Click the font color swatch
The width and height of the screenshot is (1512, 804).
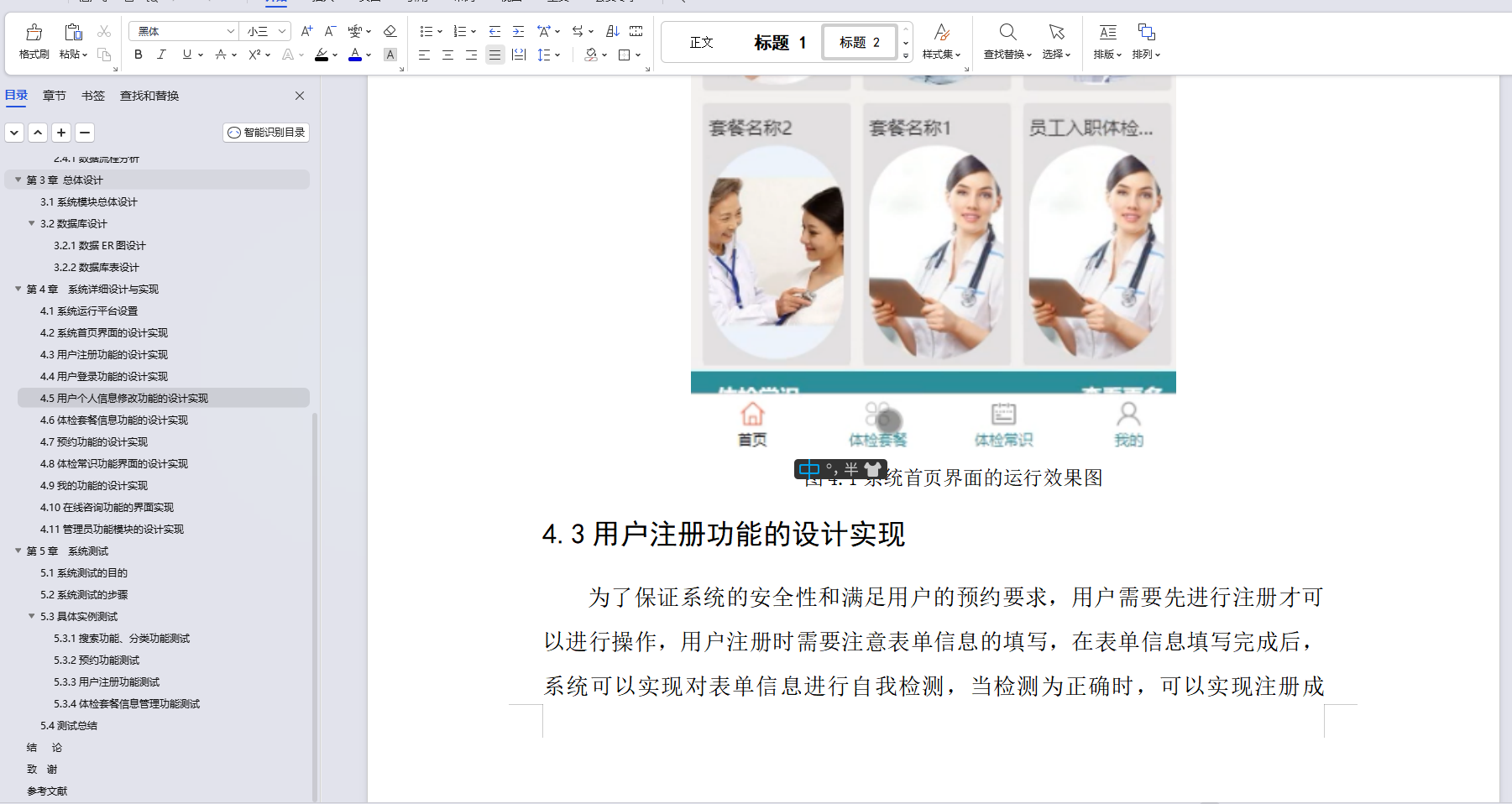[x=354, y=55]
